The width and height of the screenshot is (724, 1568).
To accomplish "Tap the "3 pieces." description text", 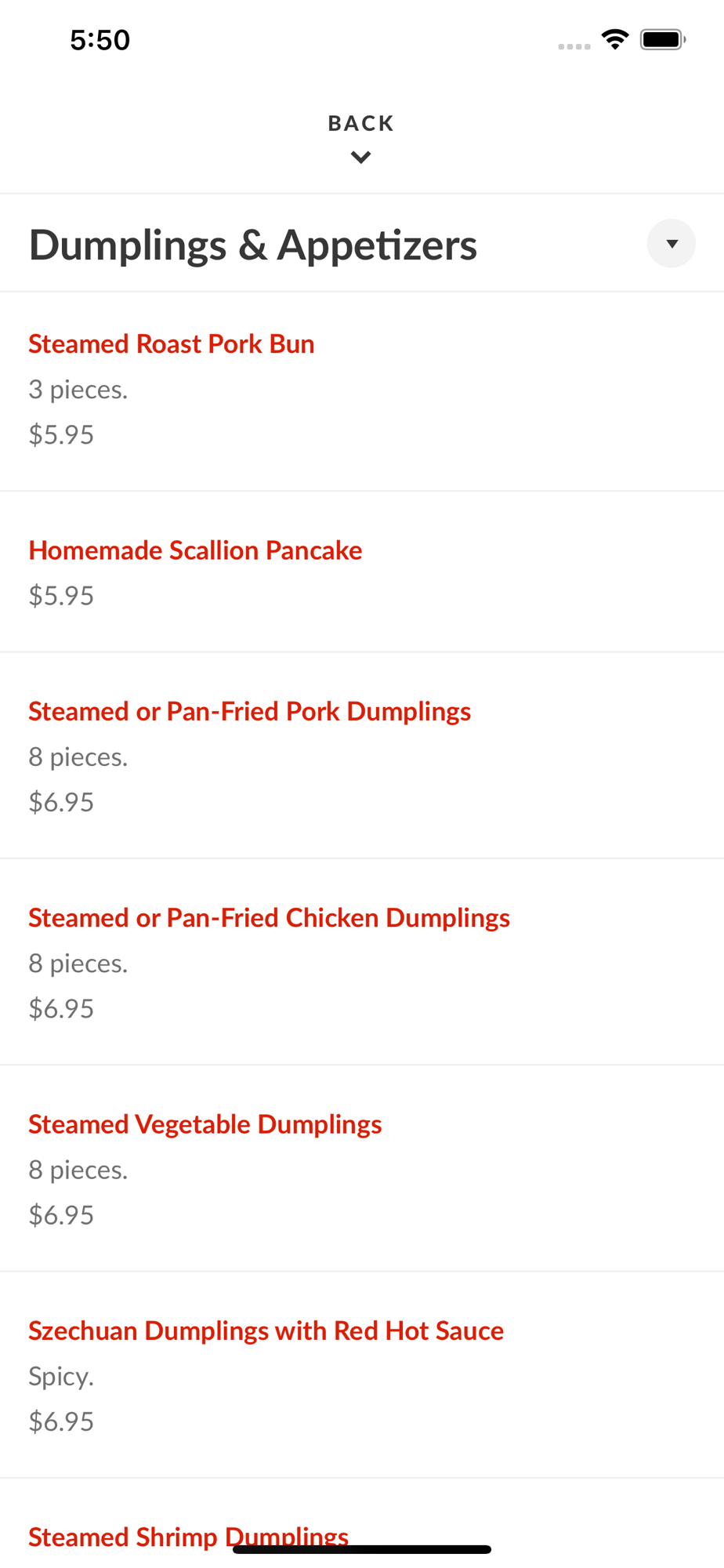I will point(78,390).
